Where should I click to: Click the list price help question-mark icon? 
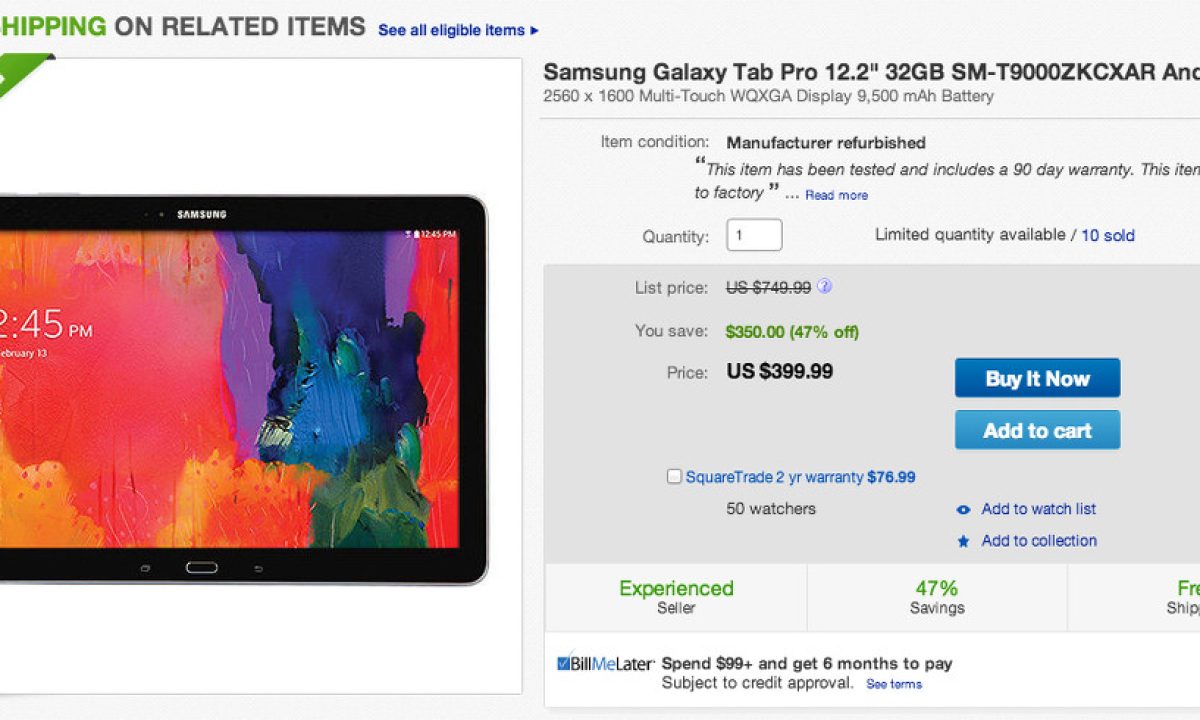coord(824,287)
